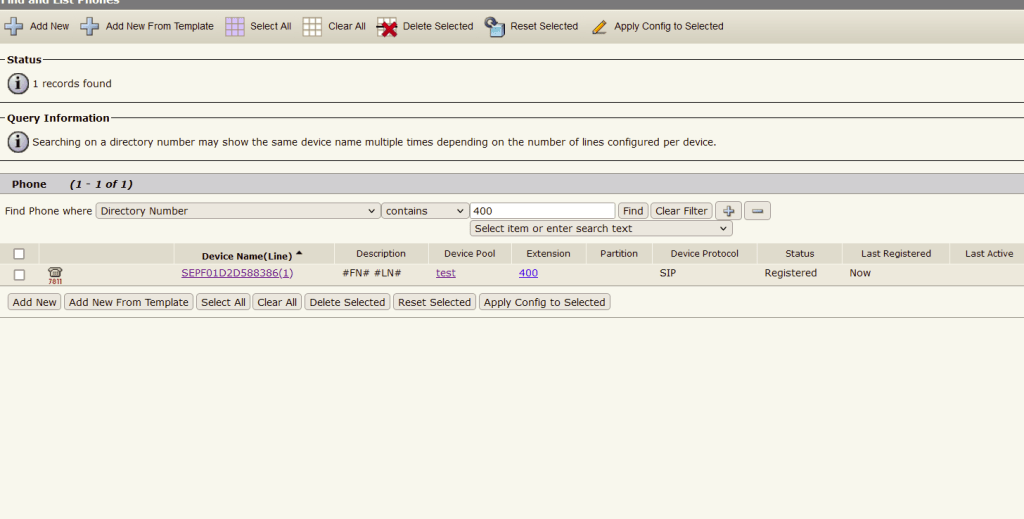Click the Delete Selected red X icon
This screenshot has width=1024, height=519.
click(x=387, y=27)
